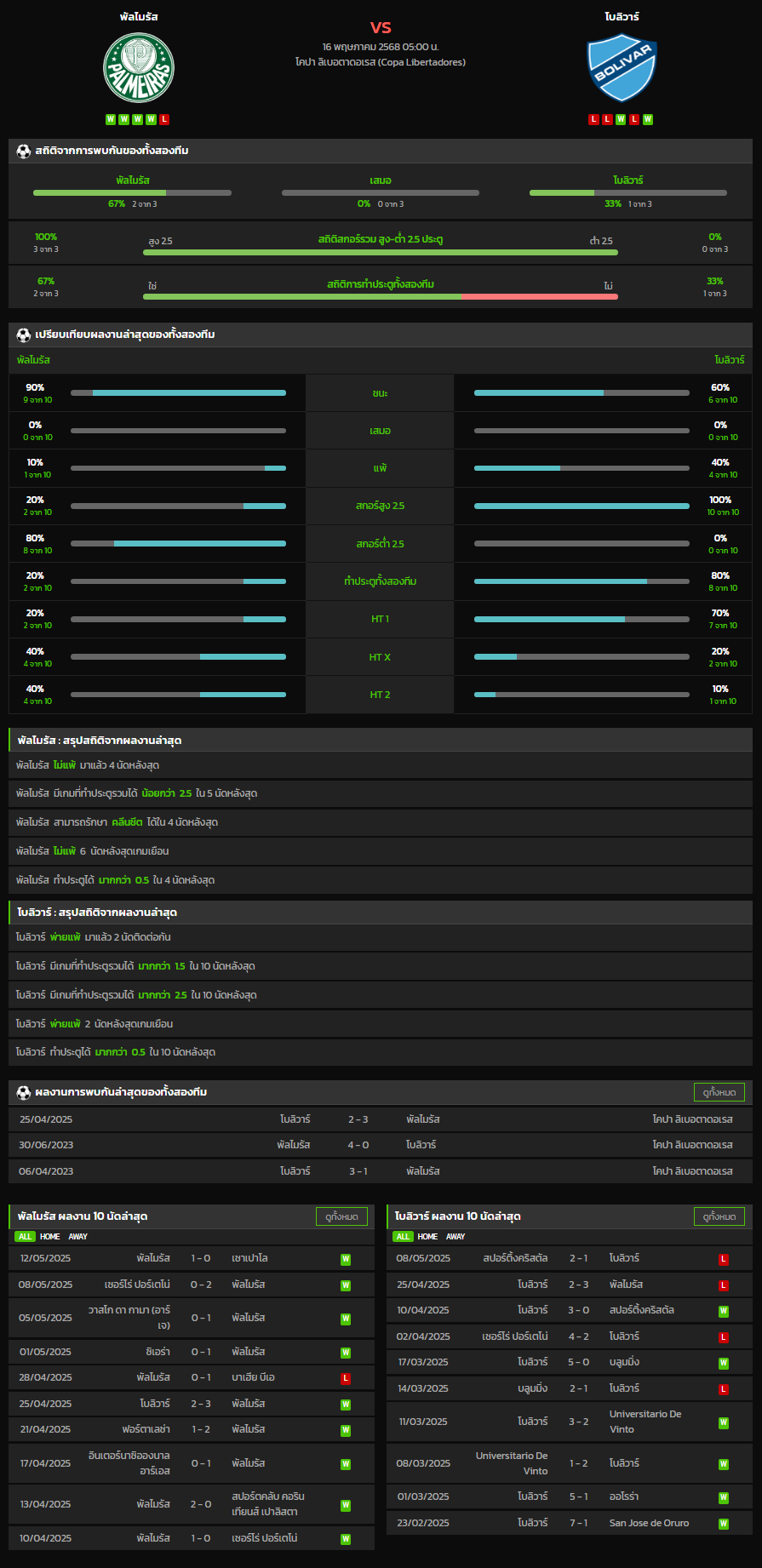Click L badge for 08/05/2025 Bolivar match

click(724, 1259)
